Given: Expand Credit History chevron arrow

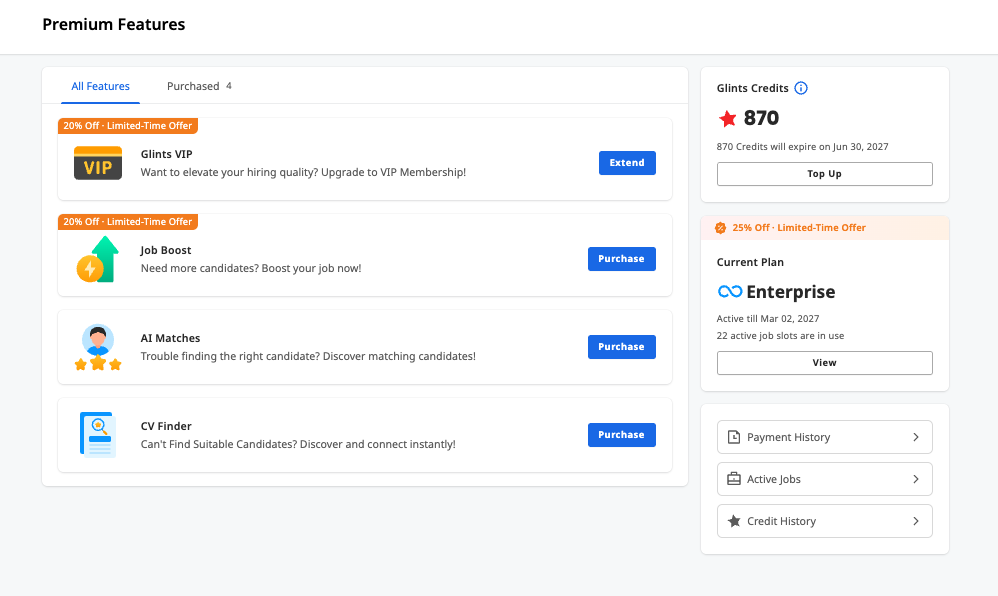Looking at the screenshot, I should click(916, 521).
